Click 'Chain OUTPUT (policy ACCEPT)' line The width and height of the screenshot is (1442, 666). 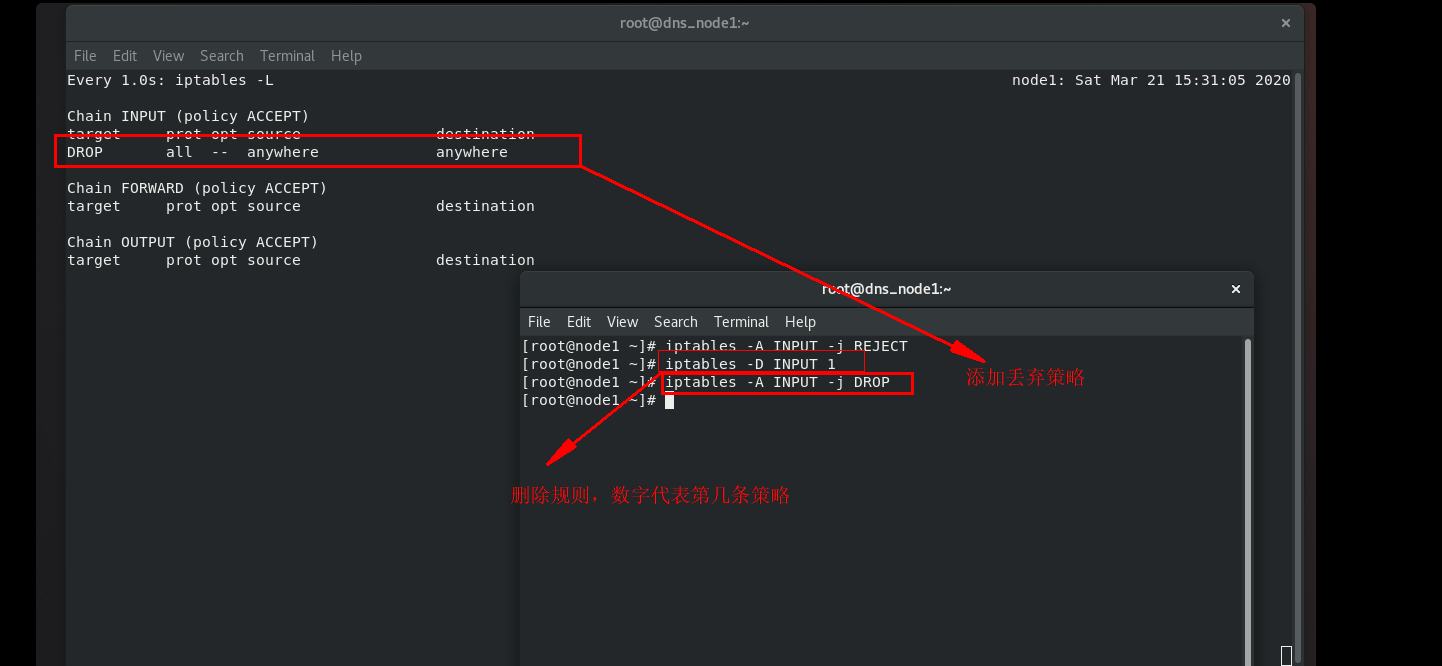(192, 242)
